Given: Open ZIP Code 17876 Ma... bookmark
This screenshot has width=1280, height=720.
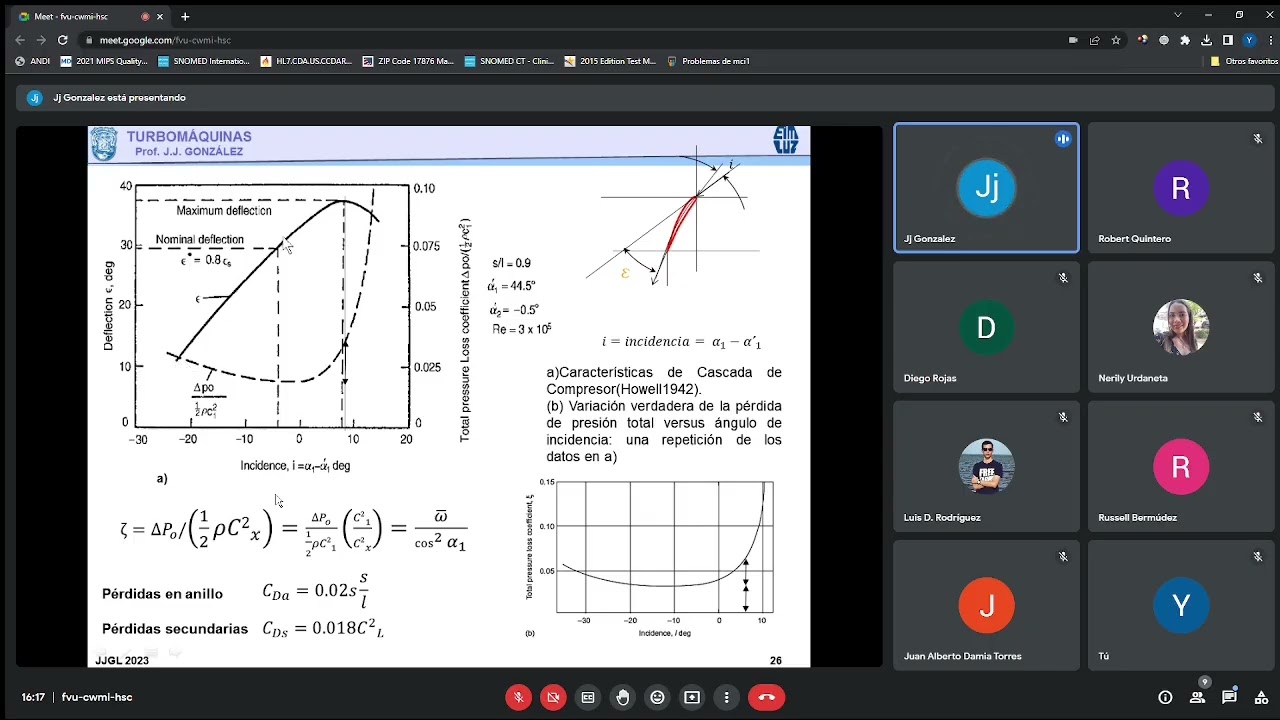Looking at the screenshot, I should click(408, 61).
